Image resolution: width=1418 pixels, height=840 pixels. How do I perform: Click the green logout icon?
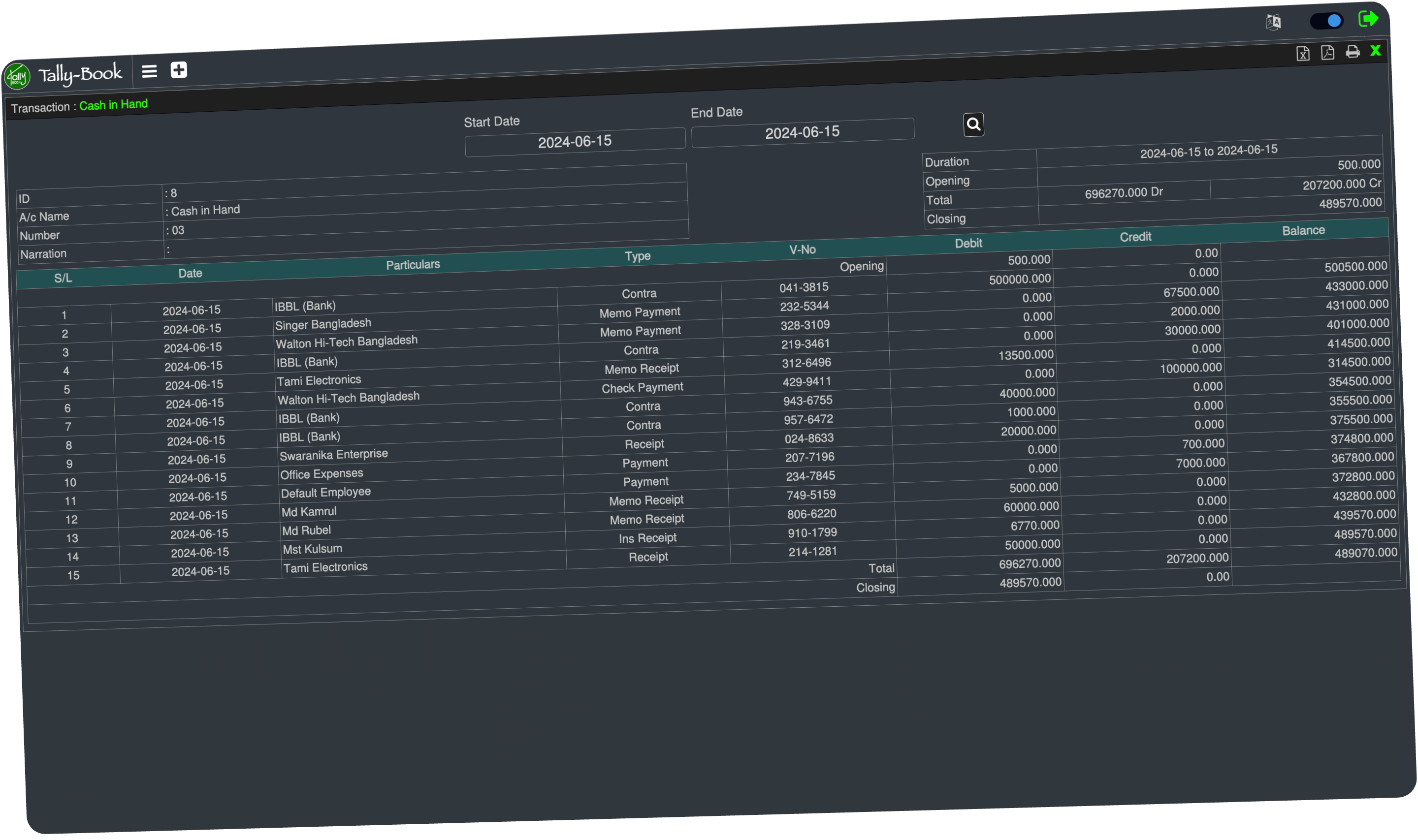1368,19
